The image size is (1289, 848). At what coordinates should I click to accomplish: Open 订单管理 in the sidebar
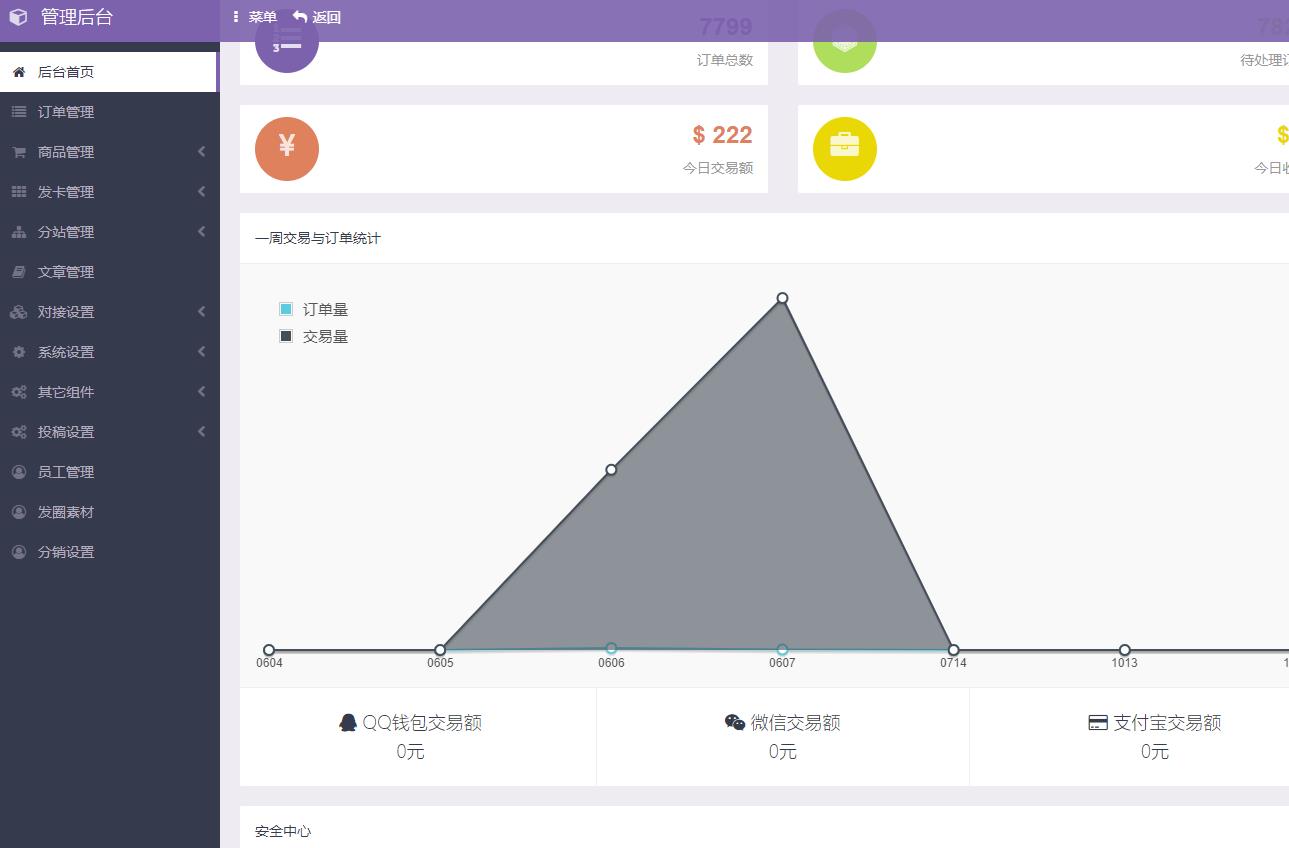pos(66,112)
